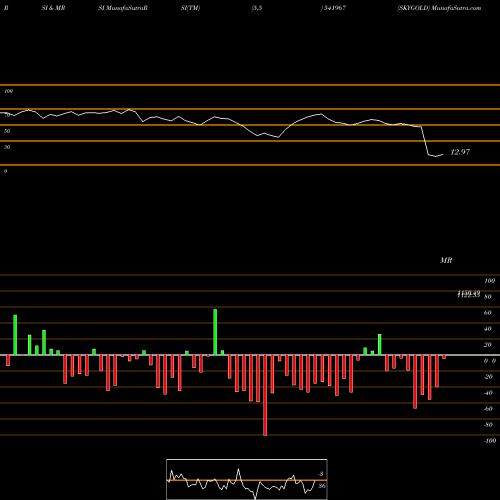Viewport: 500px width, 500px height.
Task: Click the 30 label on RSI axis
Action: 7,147
